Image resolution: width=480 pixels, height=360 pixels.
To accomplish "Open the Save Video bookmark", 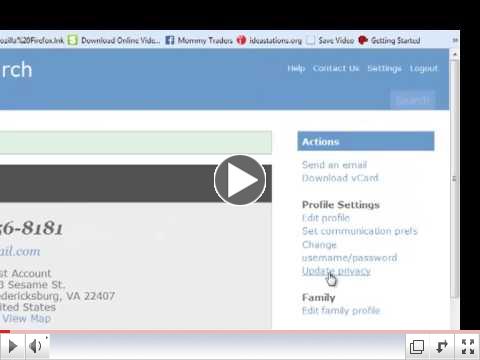I will tap(330, 41).
